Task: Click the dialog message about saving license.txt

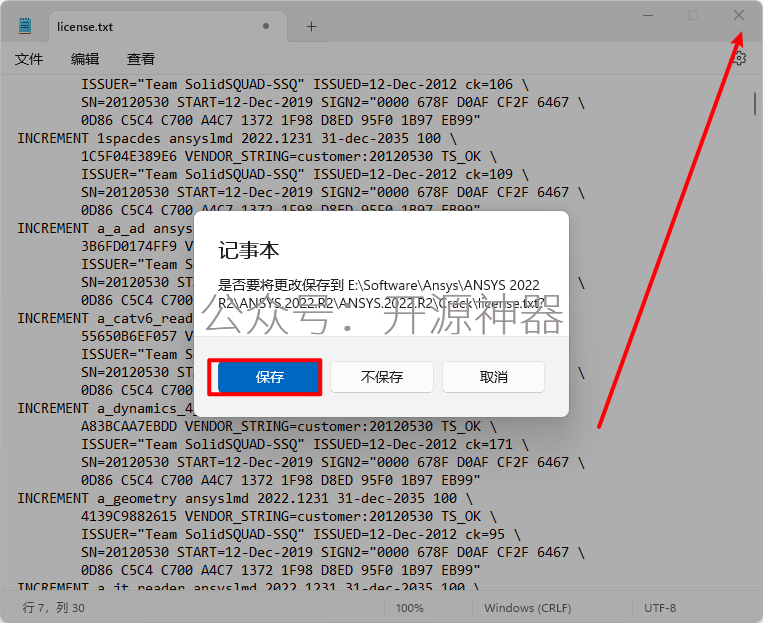Action: [381, 294]
